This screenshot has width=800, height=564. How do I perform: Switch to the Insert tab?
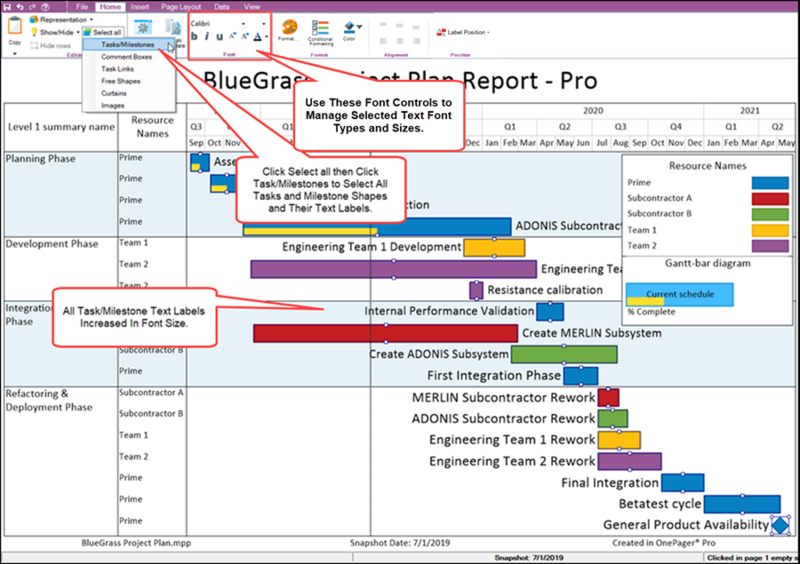coord(140,7)
